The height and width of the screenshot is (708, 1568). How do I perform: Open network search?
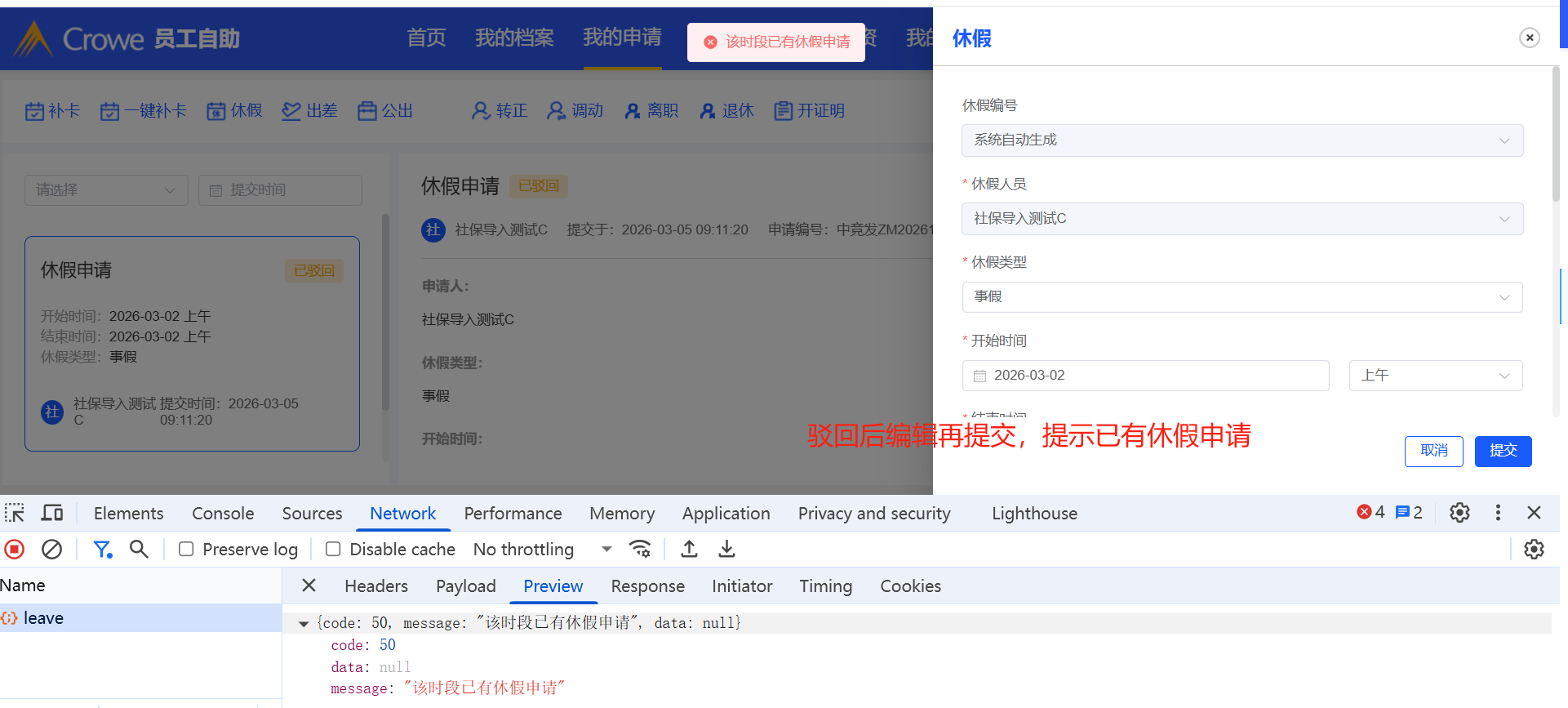pos(139,550)
